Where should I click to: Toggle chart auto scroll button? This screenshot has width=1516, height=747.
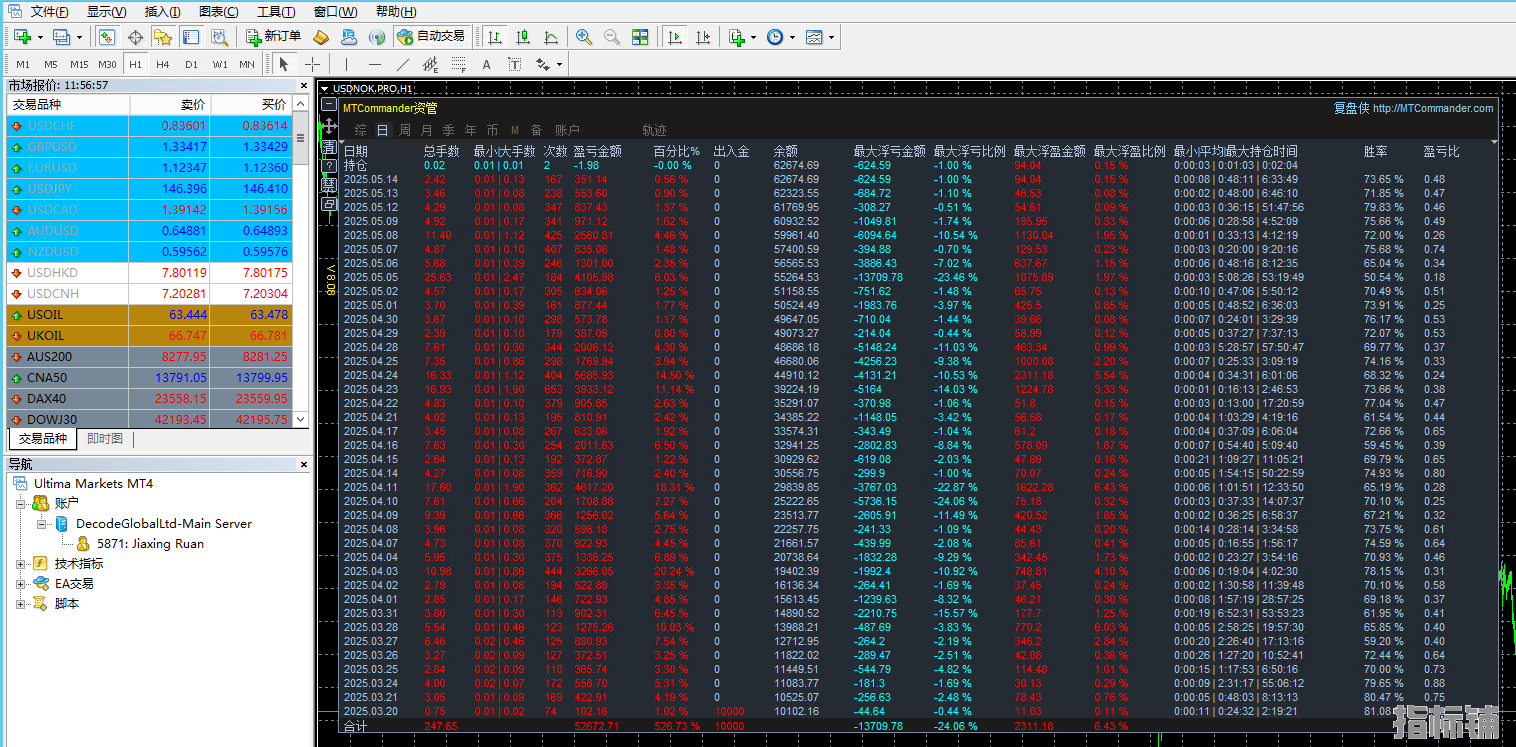675,37
